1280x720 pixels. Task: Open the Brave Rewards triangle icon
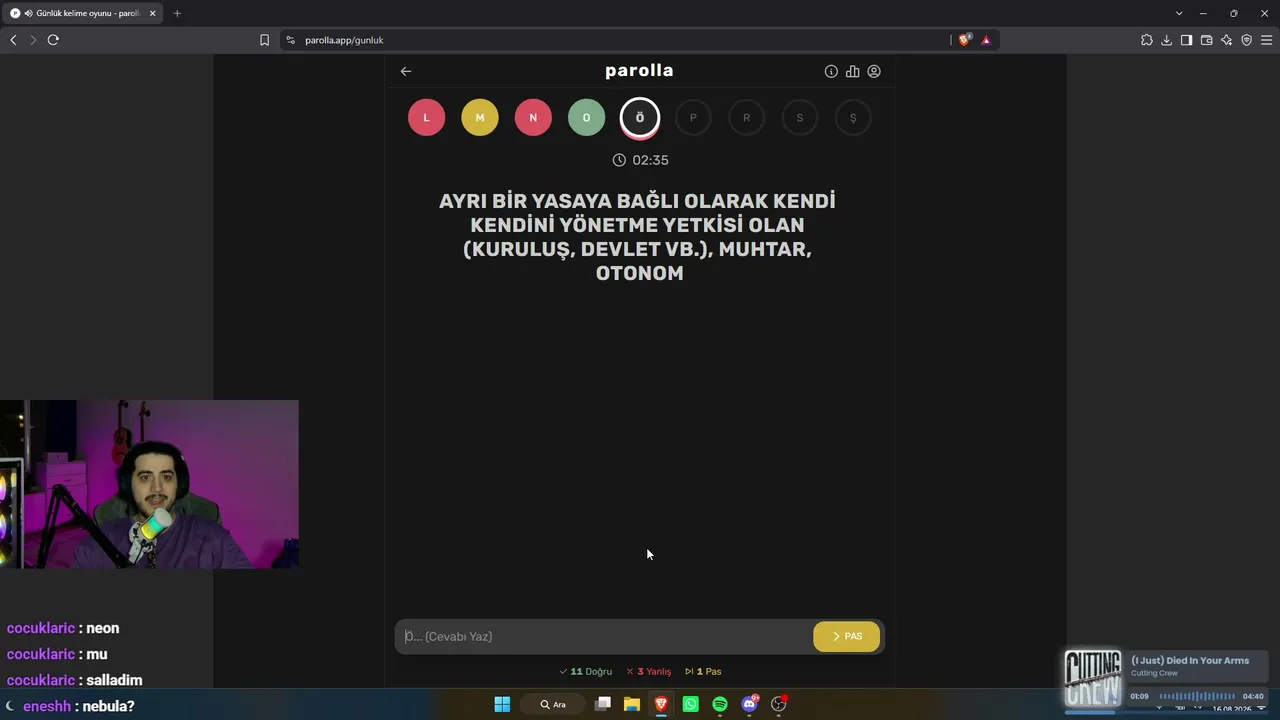pos(986,40)
